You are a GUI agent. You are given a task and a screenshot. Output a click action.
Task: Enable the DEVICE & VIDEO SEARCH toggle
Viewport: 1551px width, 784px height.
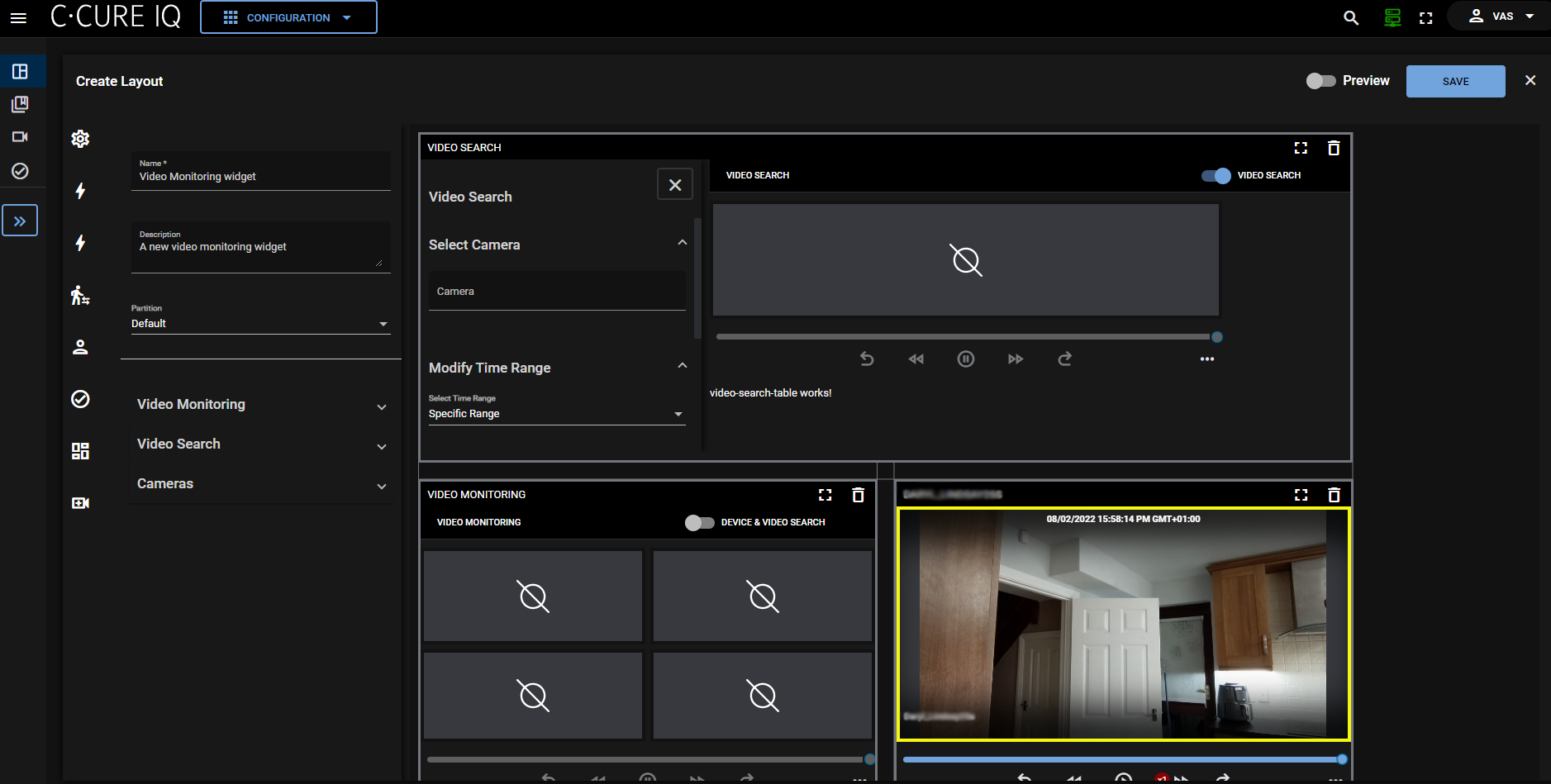pos(698,522)
